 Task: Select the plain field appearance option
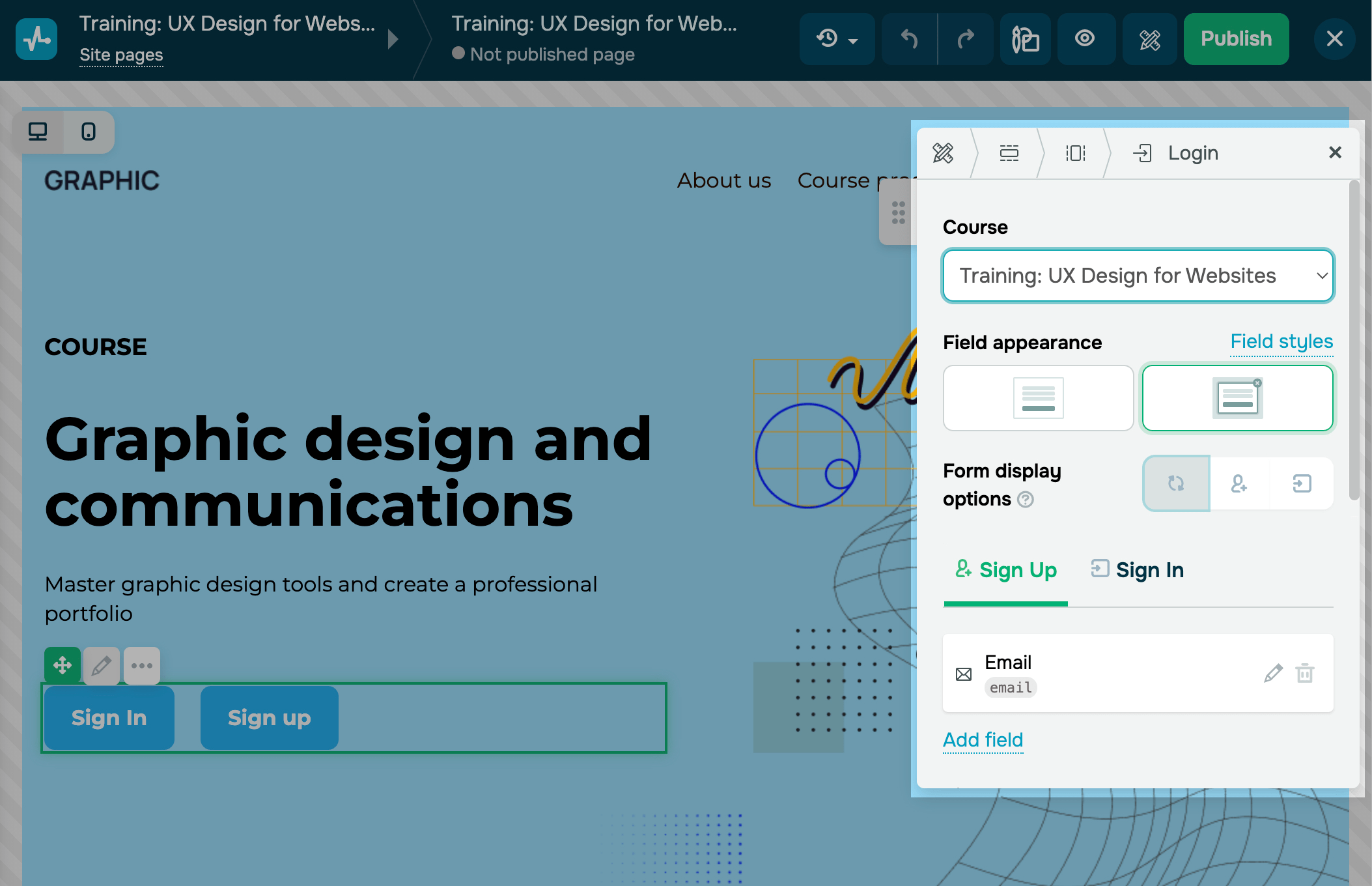point(1038,398)
